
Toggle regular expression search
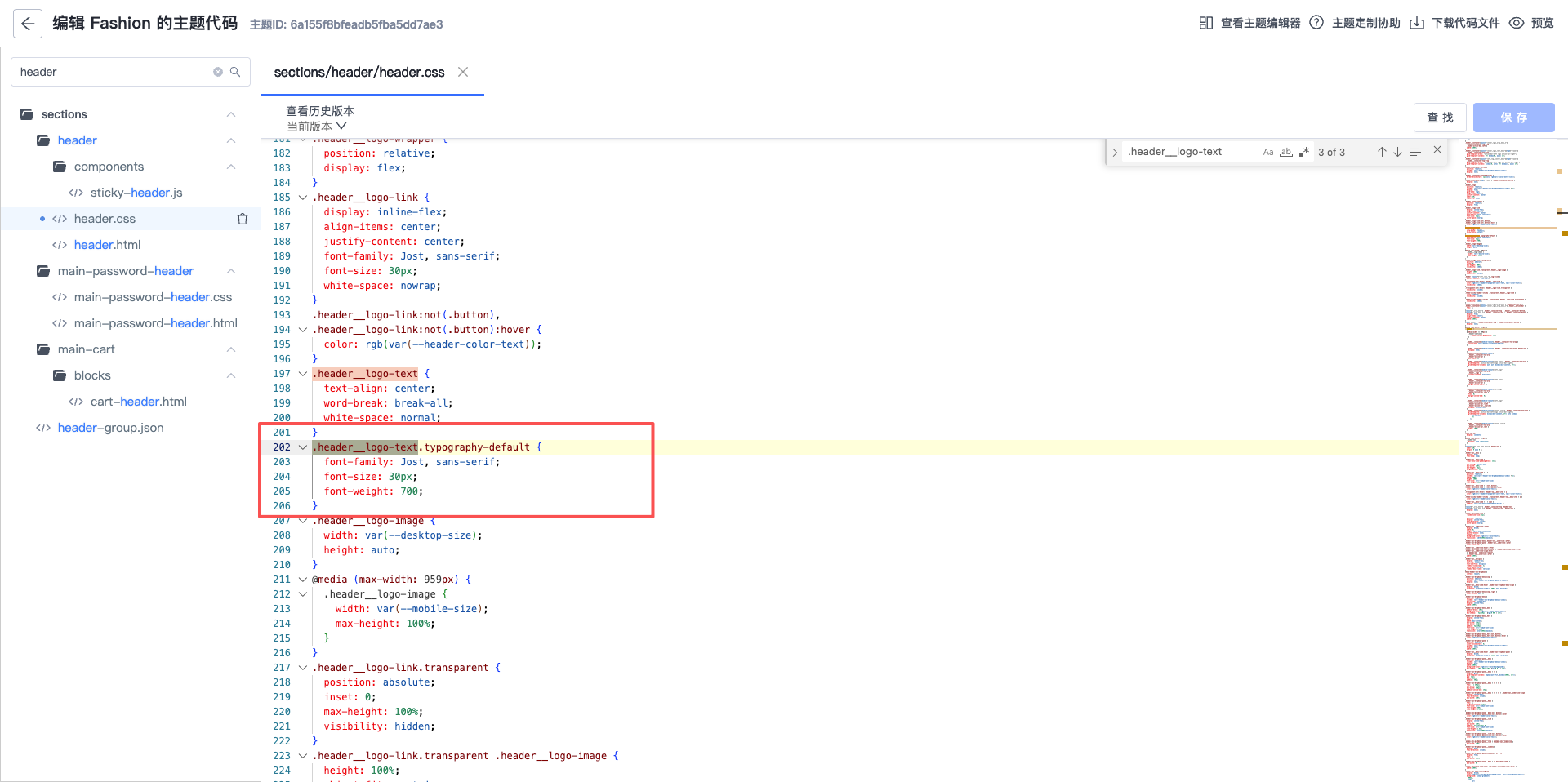pyautogui.click(x=1304, y=152)
